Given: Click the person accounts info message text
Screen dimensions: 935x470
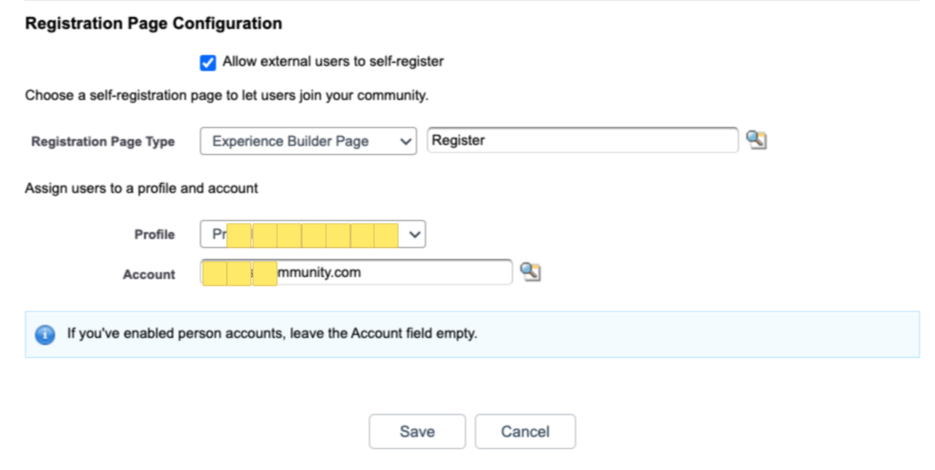Looking at the screenshot, I should [272, 334].
